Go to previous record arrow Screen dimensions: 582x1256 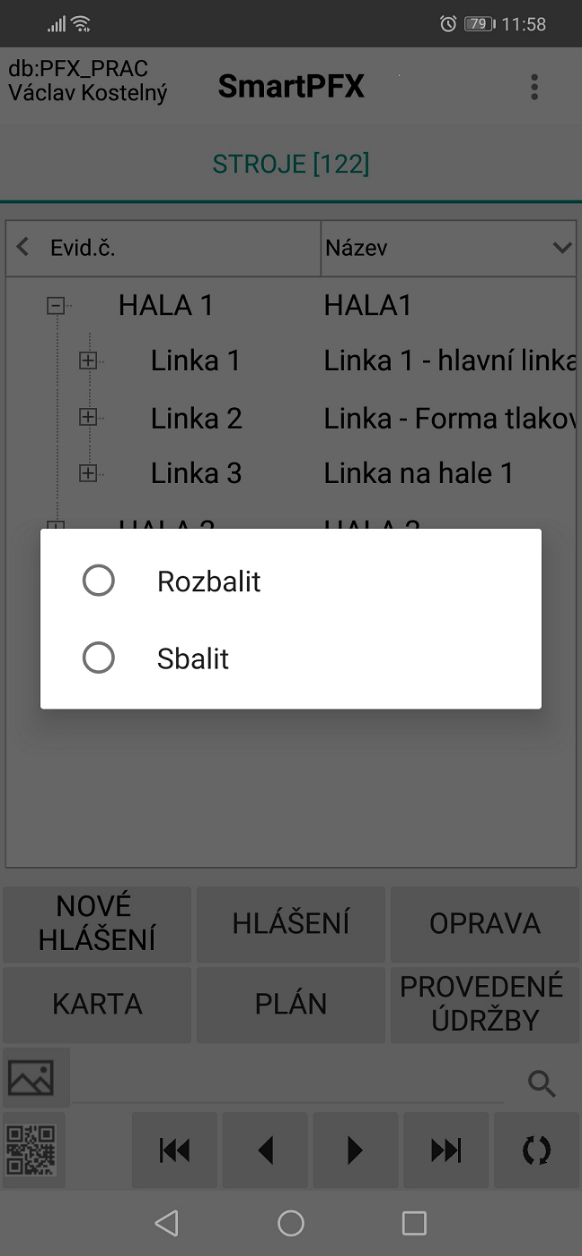coord(265,1151)
